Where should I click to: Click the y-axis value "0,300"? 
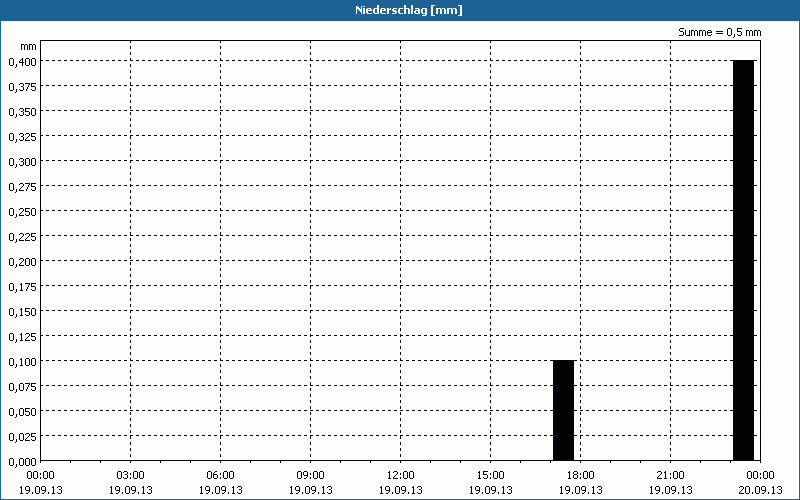22,161
